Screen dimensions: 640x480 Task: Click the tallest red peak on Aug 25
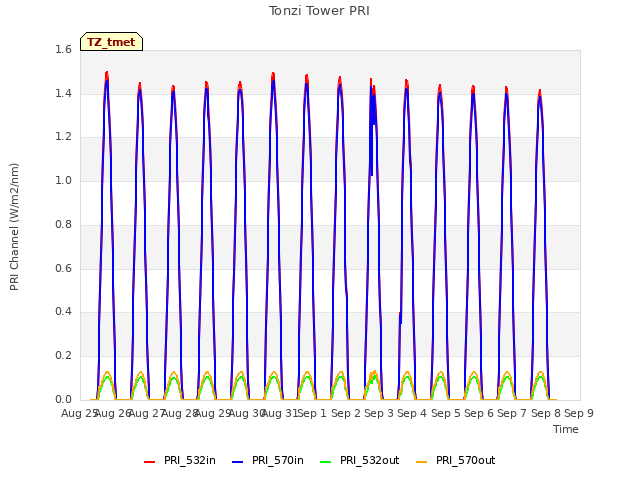click(x=107, y=73)
